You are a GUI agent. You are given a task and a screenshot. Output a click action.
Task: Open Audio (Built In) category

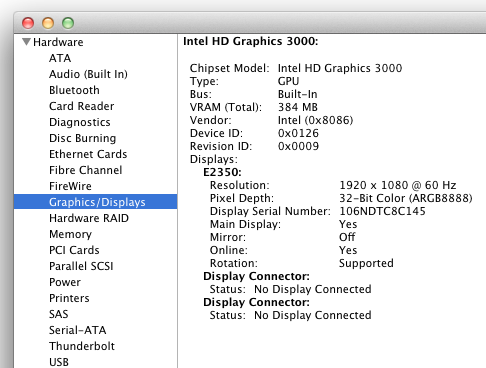click(88, 74)
